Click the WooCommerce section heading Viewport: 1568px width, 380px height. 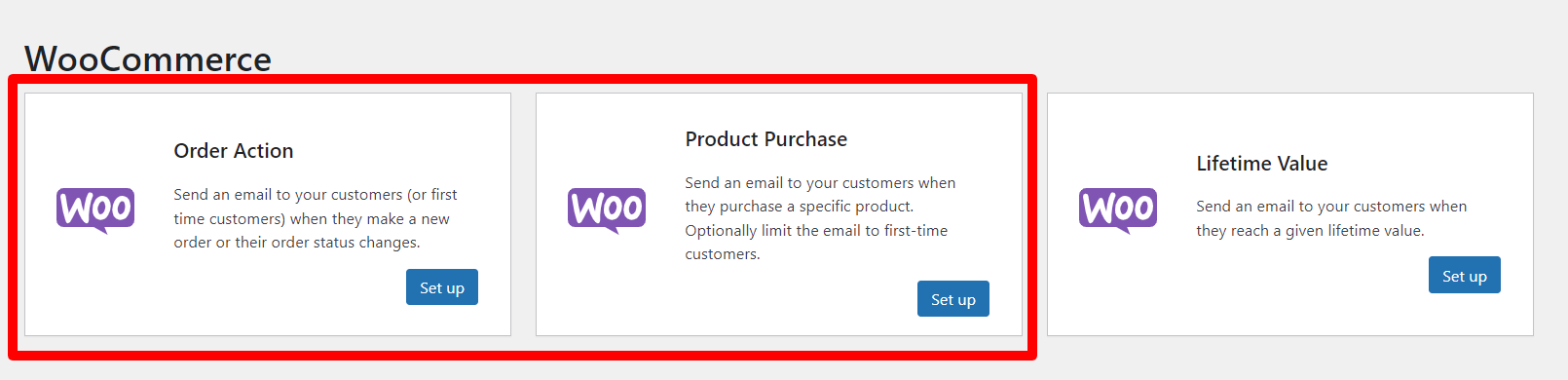pyautogui.click(x=148, y=59)
